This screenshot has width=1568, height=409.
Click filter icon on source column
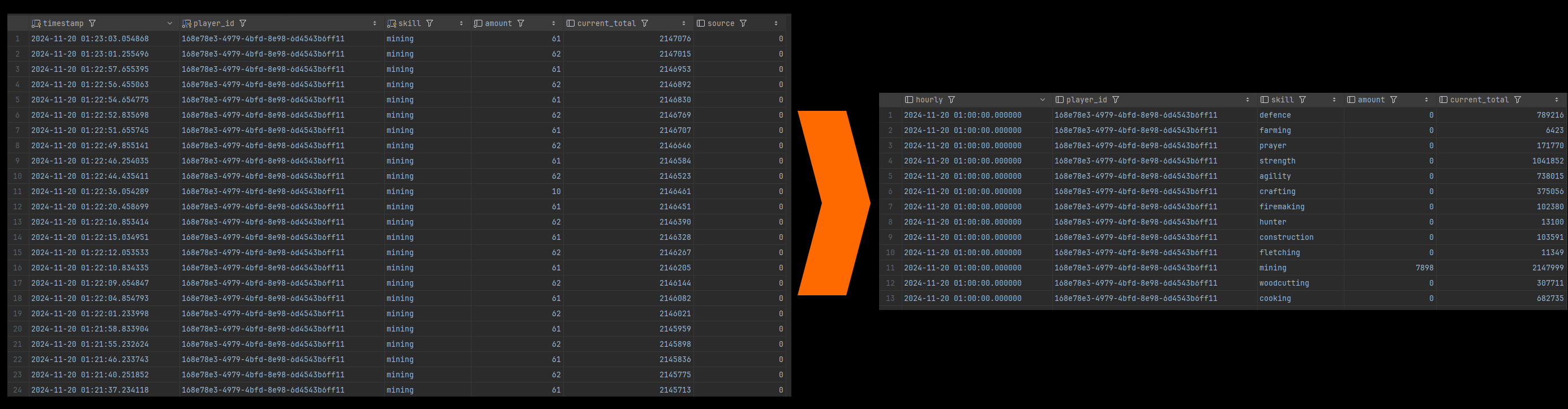pos(743,24)
